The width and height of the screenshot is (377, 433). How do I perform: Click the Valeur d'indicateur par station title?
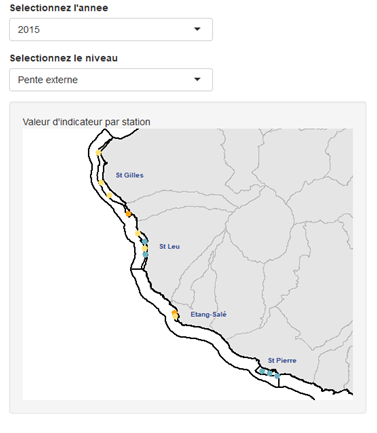pyautogui.click(x=86, y=122)
